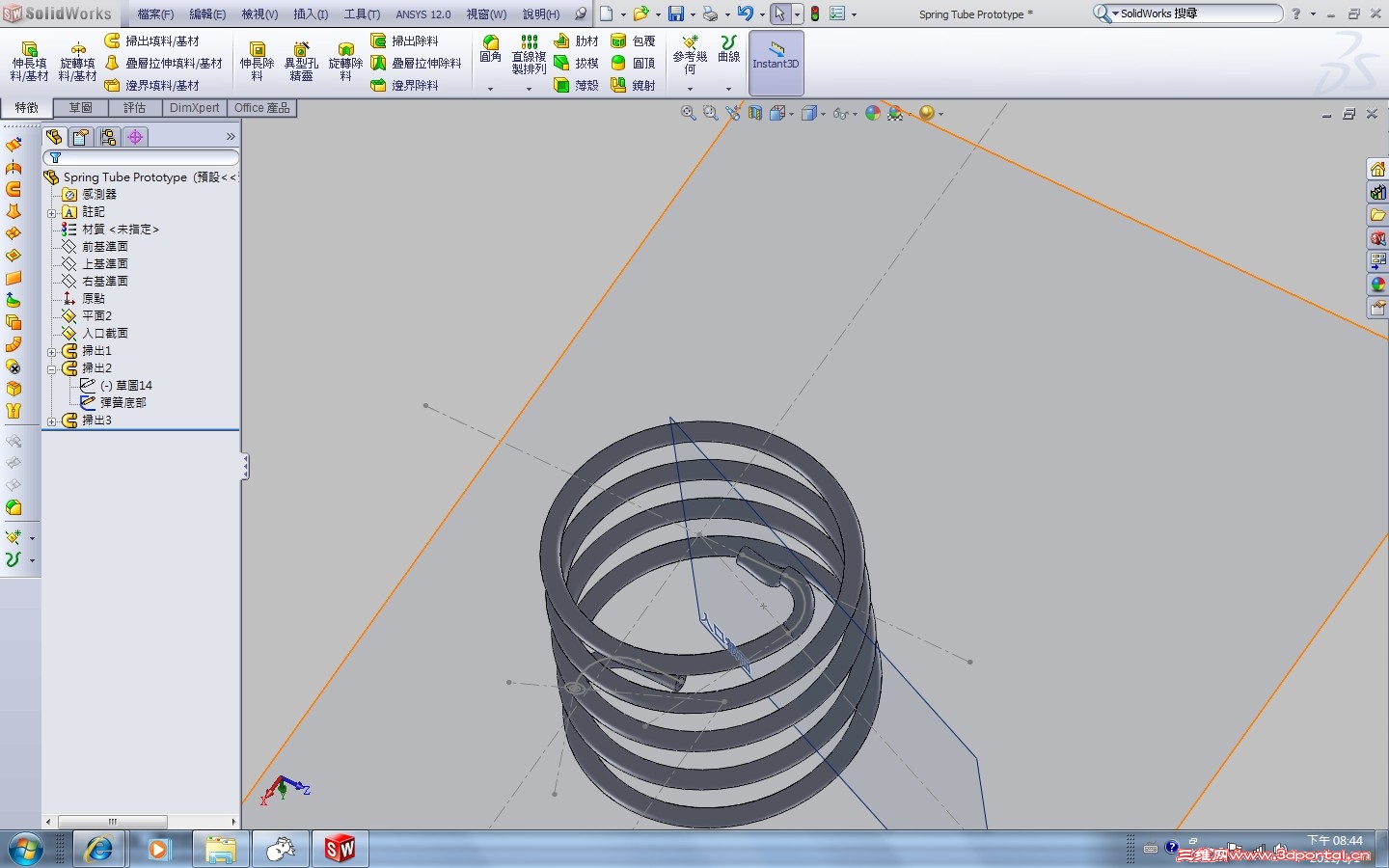Open the dropdown arrow under 參考幾何

tap(690, 89)
